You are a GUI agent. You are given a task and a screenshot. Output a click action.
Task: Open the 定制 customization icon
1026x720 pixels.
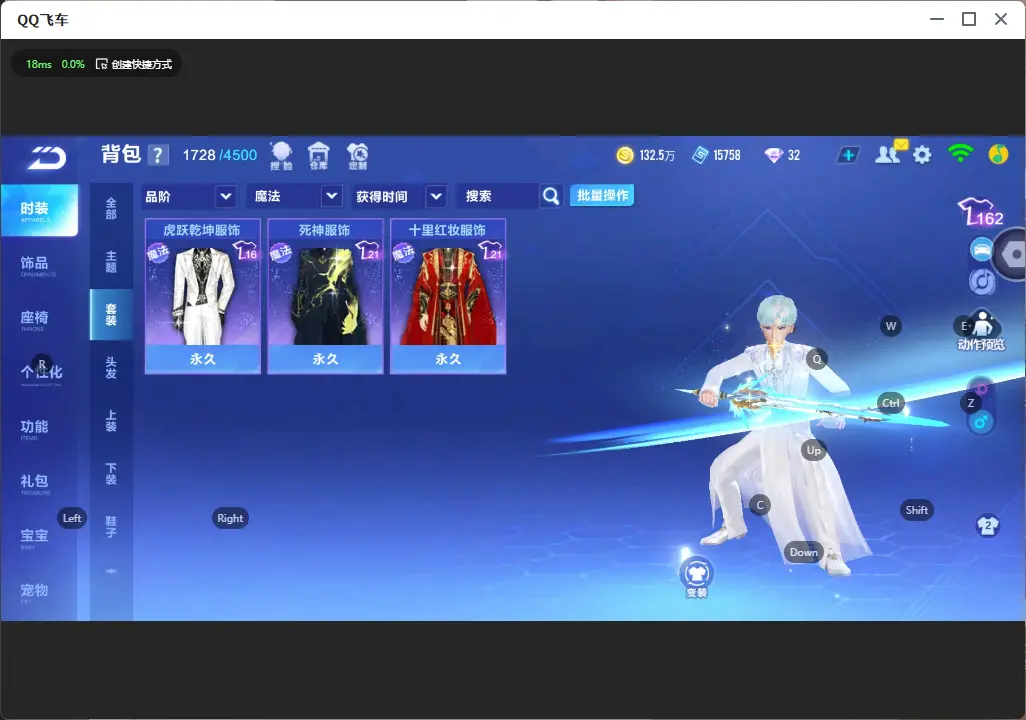pos(357,156)
